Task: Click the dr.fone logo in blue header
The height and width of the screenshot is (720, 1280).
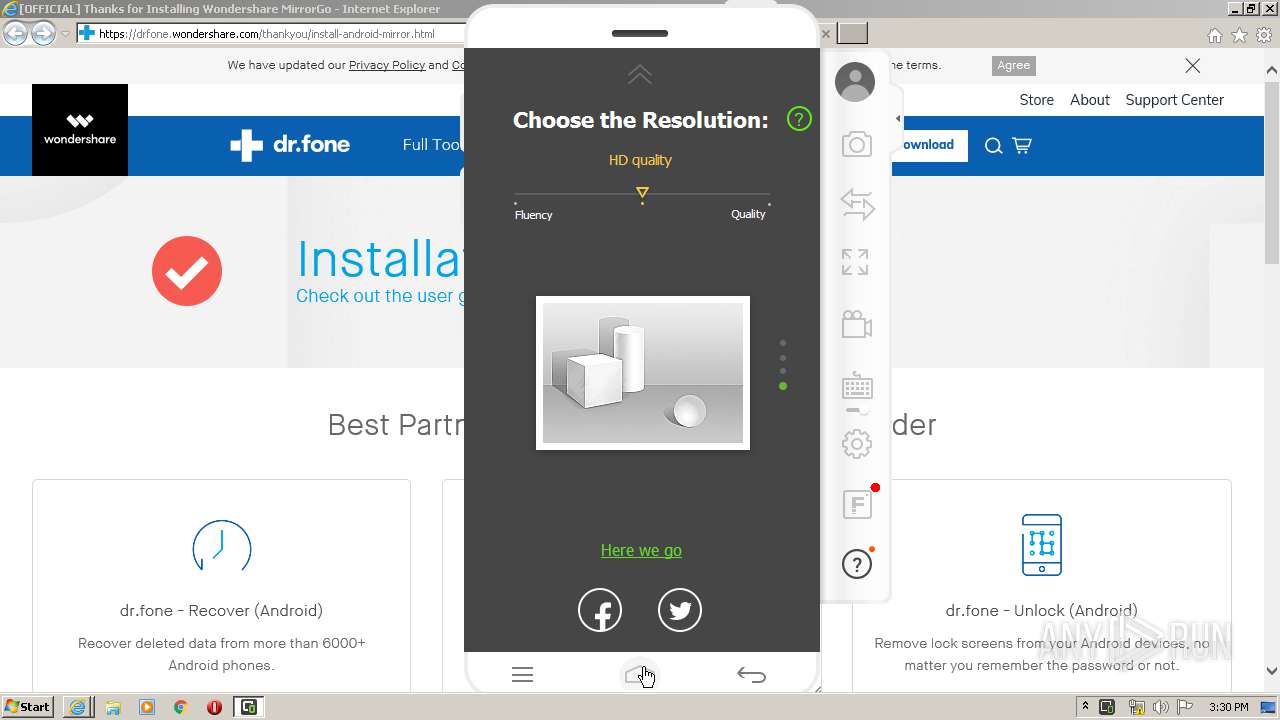Action: pyautogui.click(x=290, y=145)
